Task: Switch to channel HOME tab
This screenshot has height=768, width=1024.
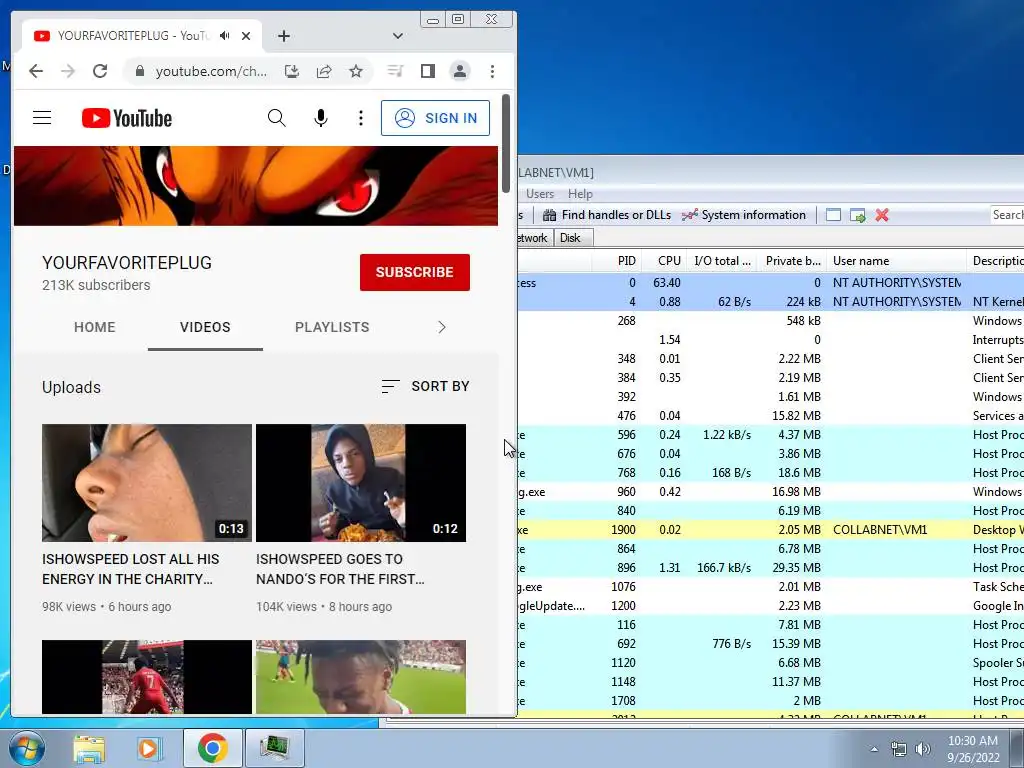Action: pos(95,327)
